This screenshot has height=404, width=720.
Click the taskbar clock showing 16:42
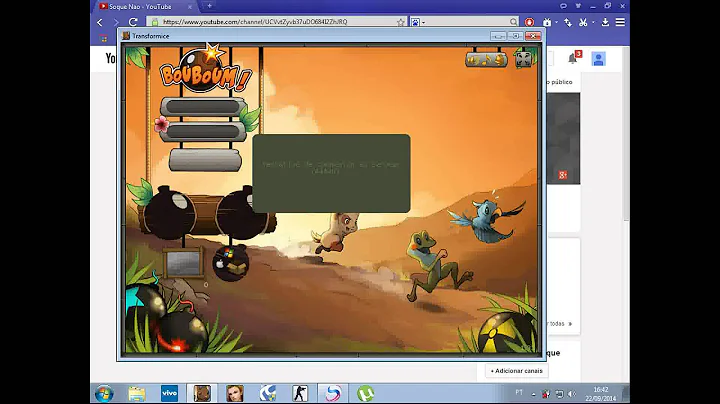pyautogui.click(x=601, y=394)
